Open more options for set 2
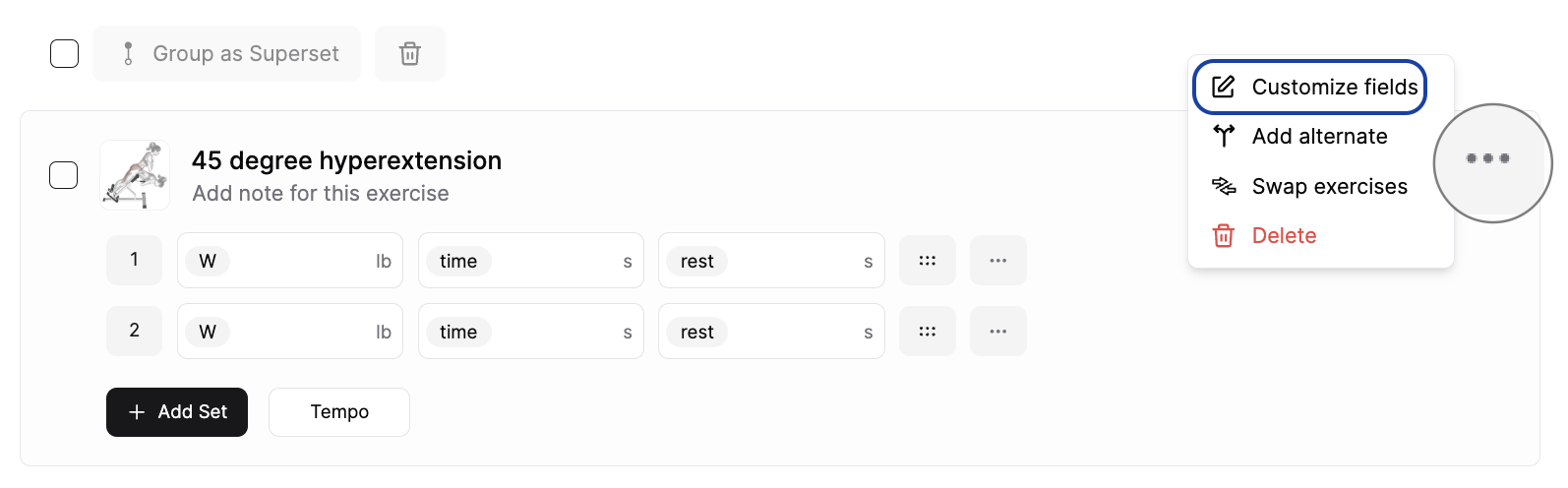 (998, 332)
